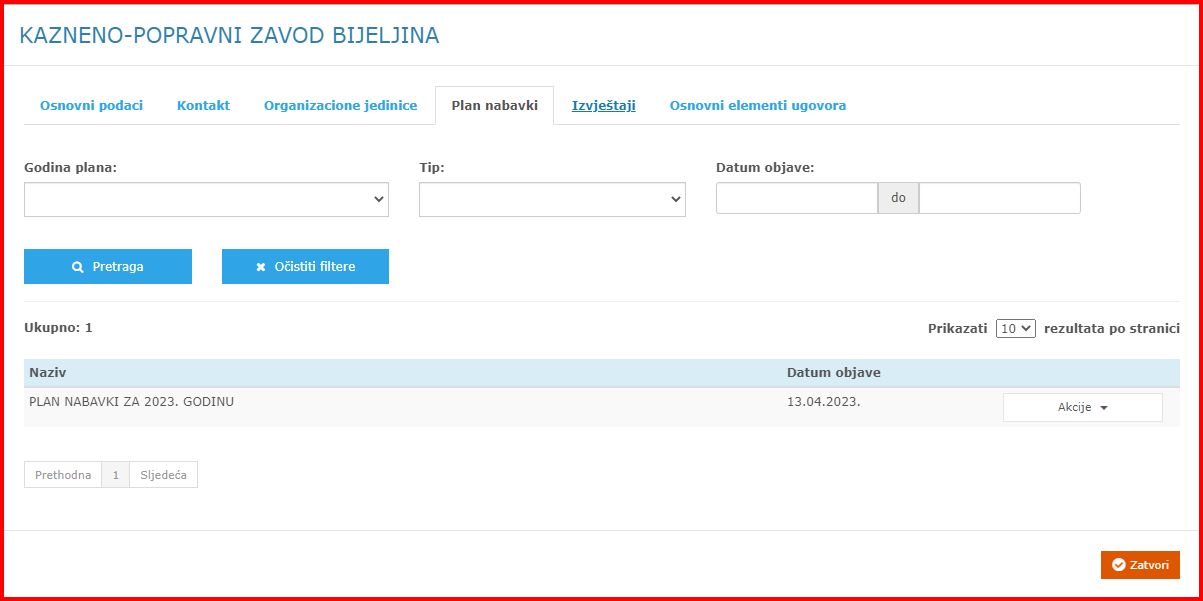Open the Organizacione jedinice tab

[x=340, y=105]
